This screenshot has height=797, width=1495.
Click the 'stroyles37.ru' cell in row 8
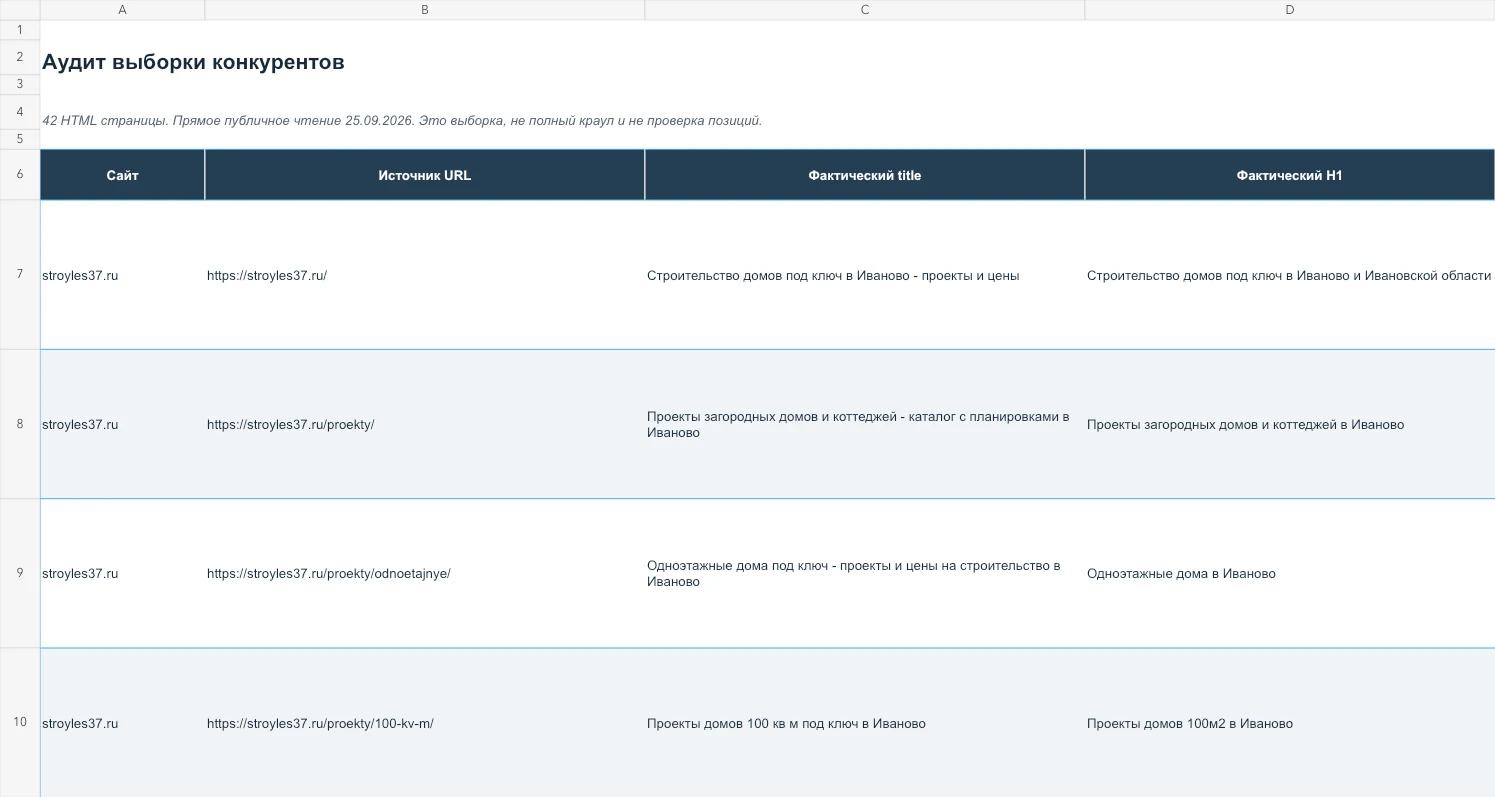[x=122, y=424]
